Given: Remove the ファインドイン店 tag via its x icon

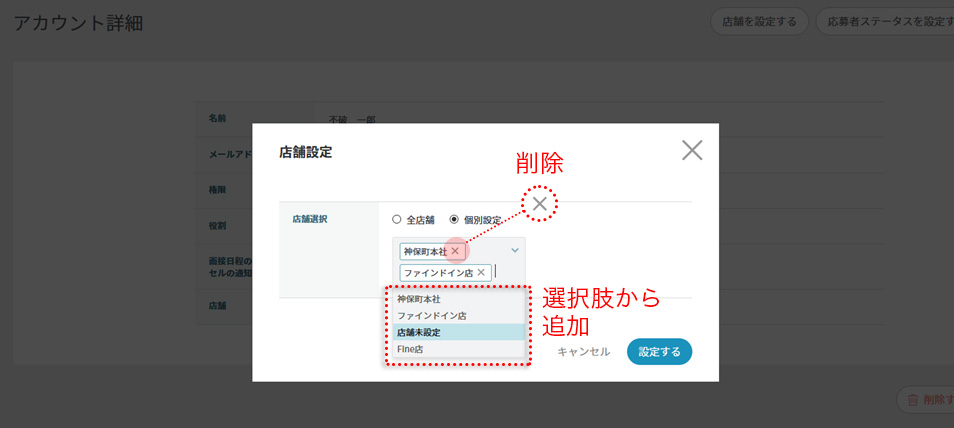Looking at the screenshot, I should [481, 272].
